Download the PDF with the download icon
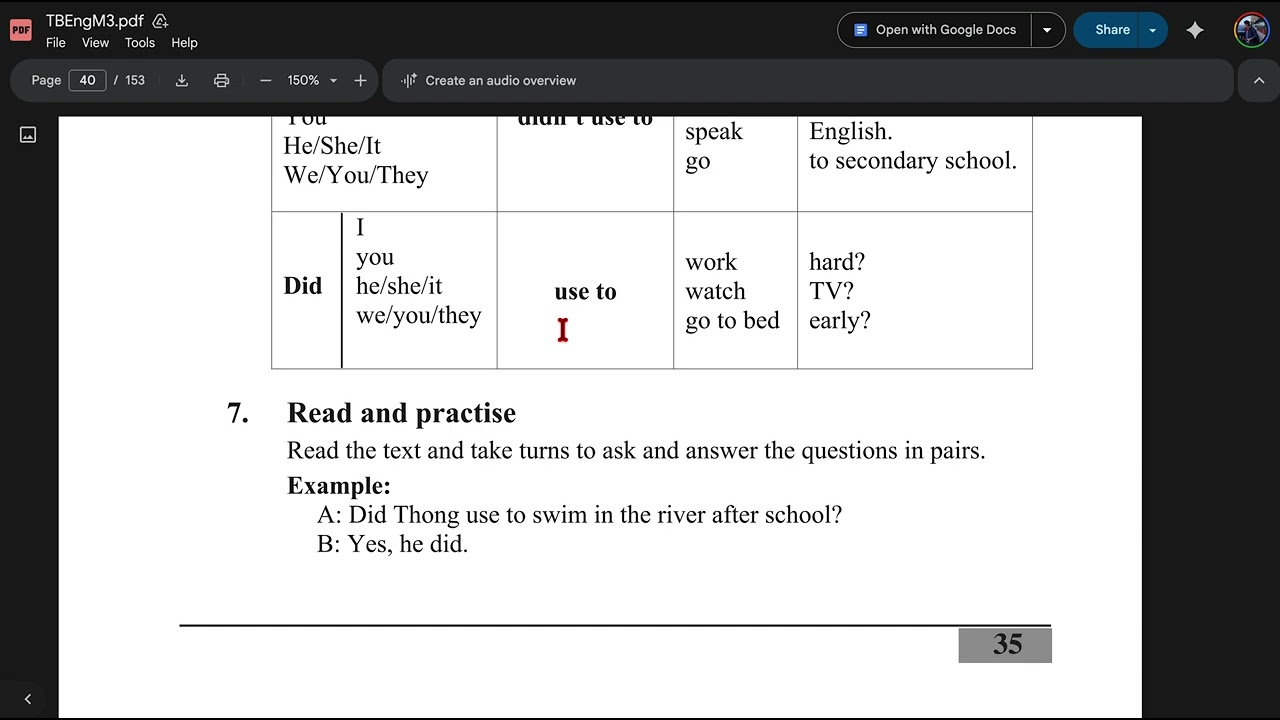 (x=182, y=81)
